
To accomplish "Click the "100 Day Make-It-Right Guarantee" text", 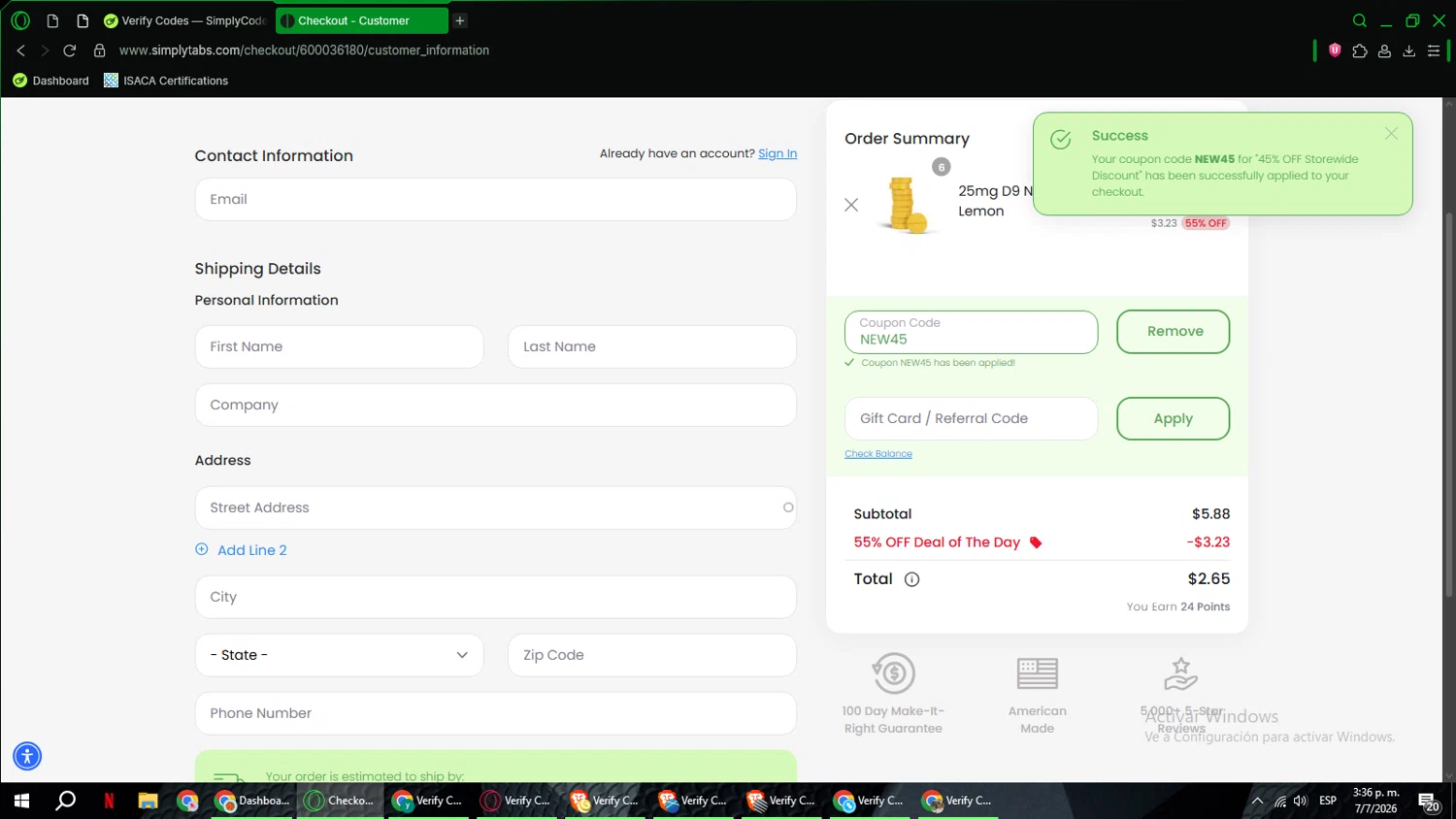I will tap(893, 720).
